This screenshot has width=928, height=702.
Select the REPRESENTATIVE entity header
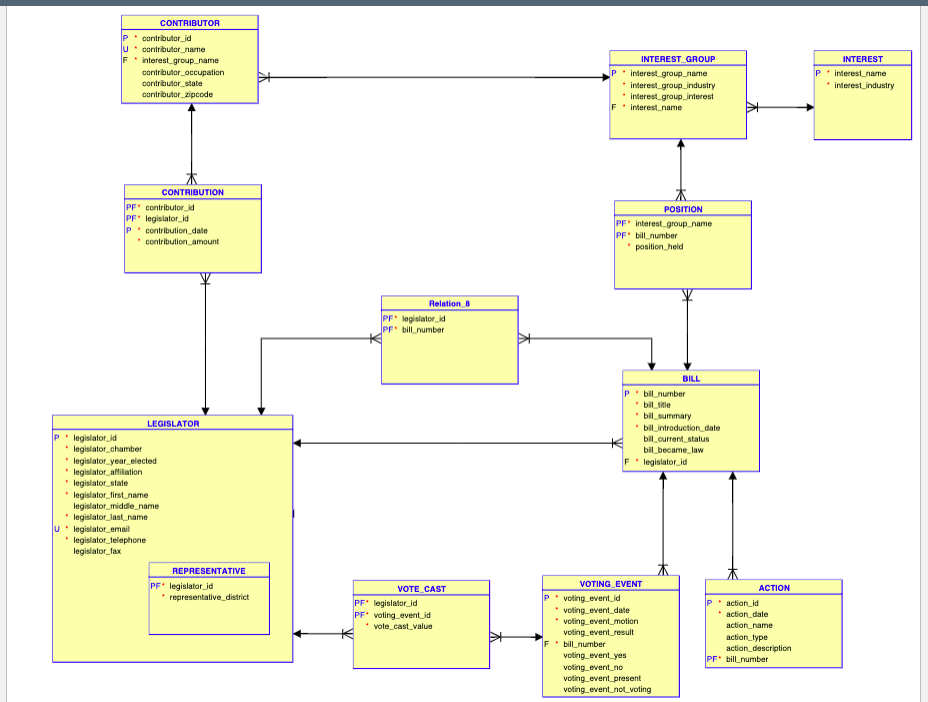pos(209,571)
